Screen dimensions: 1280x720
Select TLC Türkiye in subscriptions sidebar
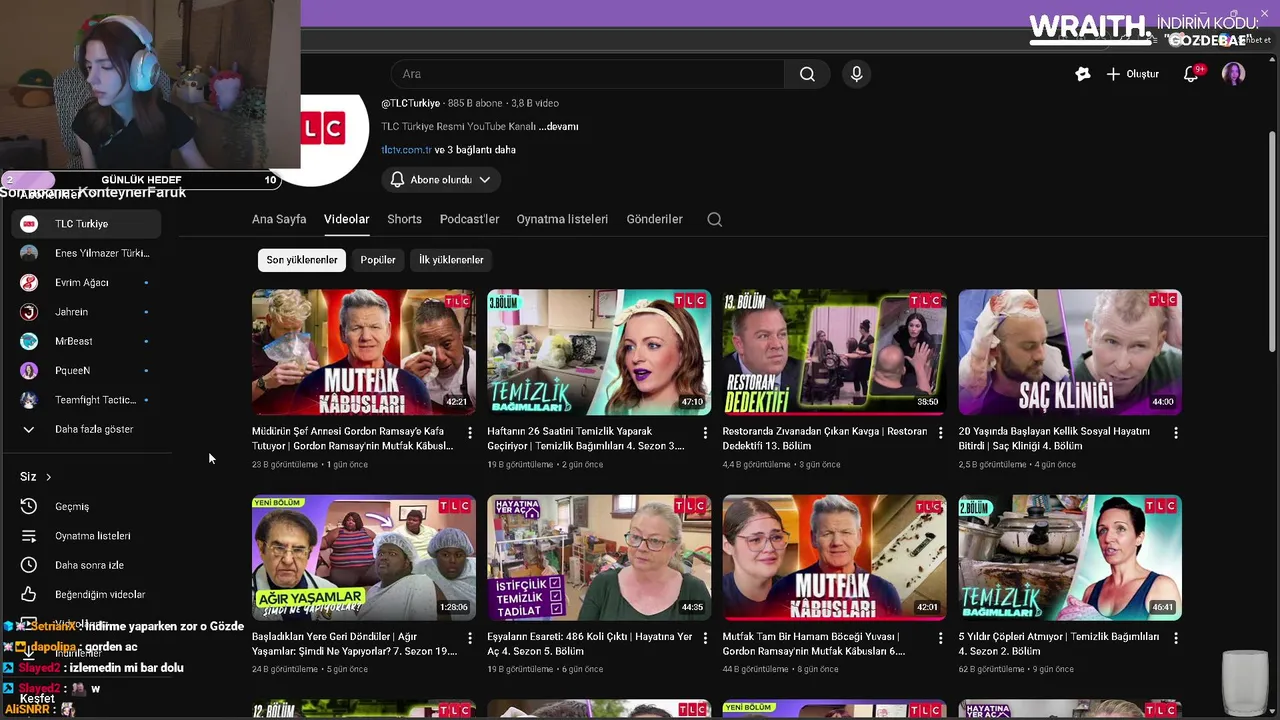(86, 224)
